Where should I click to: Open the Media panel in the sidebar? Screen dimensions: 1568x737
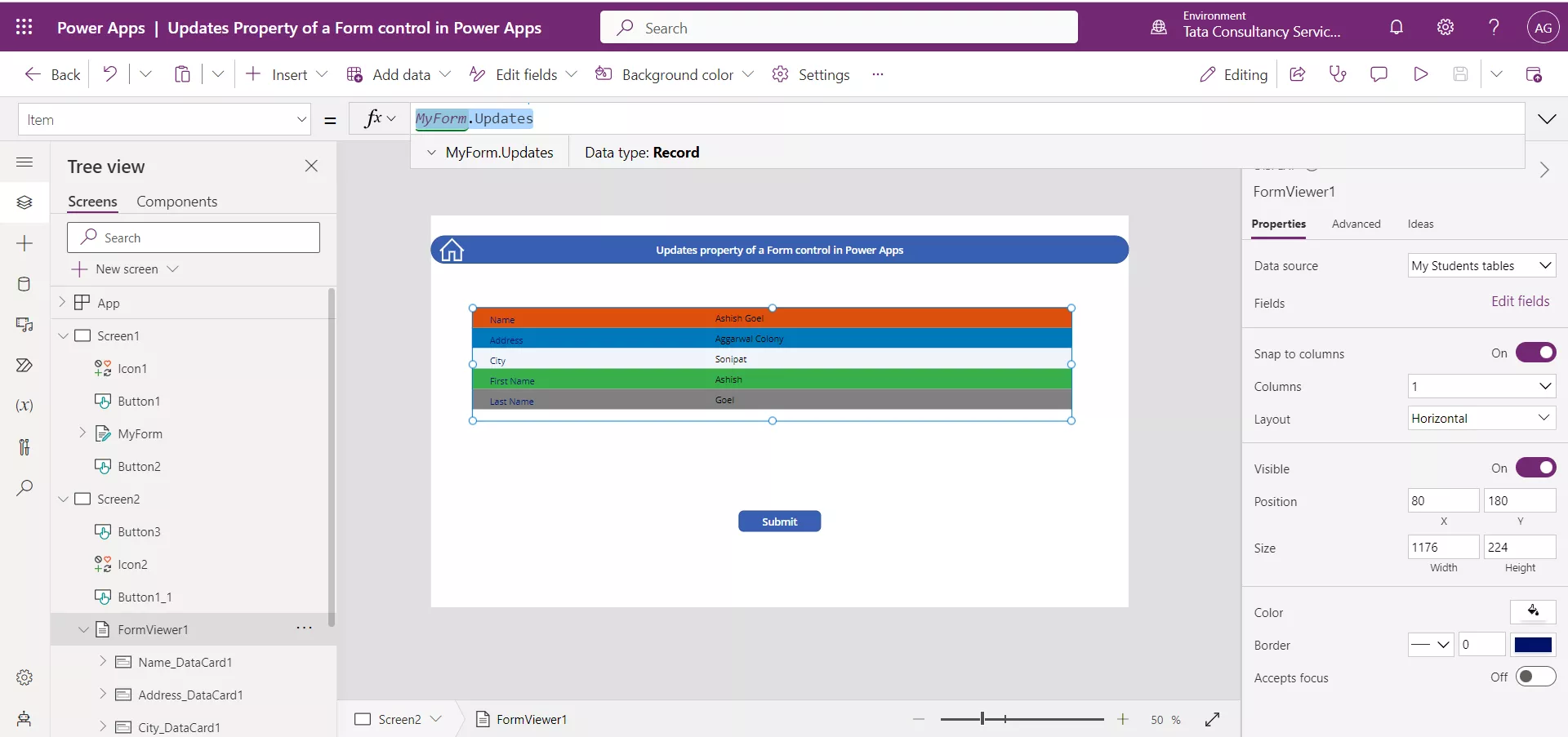click(24, 325)
